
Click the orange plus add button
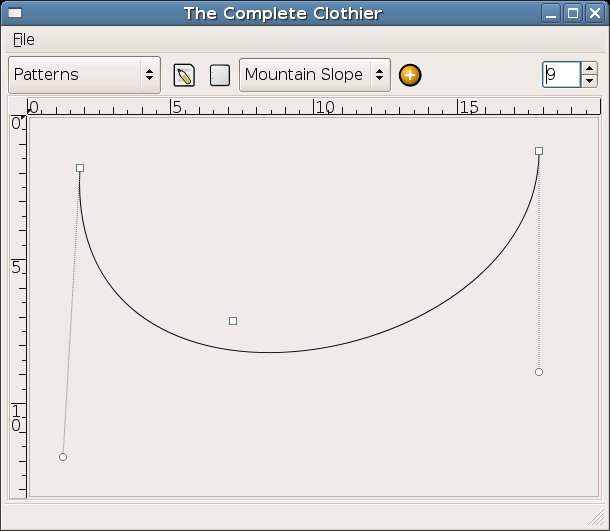pyautogui.click(x=410, y=75)
